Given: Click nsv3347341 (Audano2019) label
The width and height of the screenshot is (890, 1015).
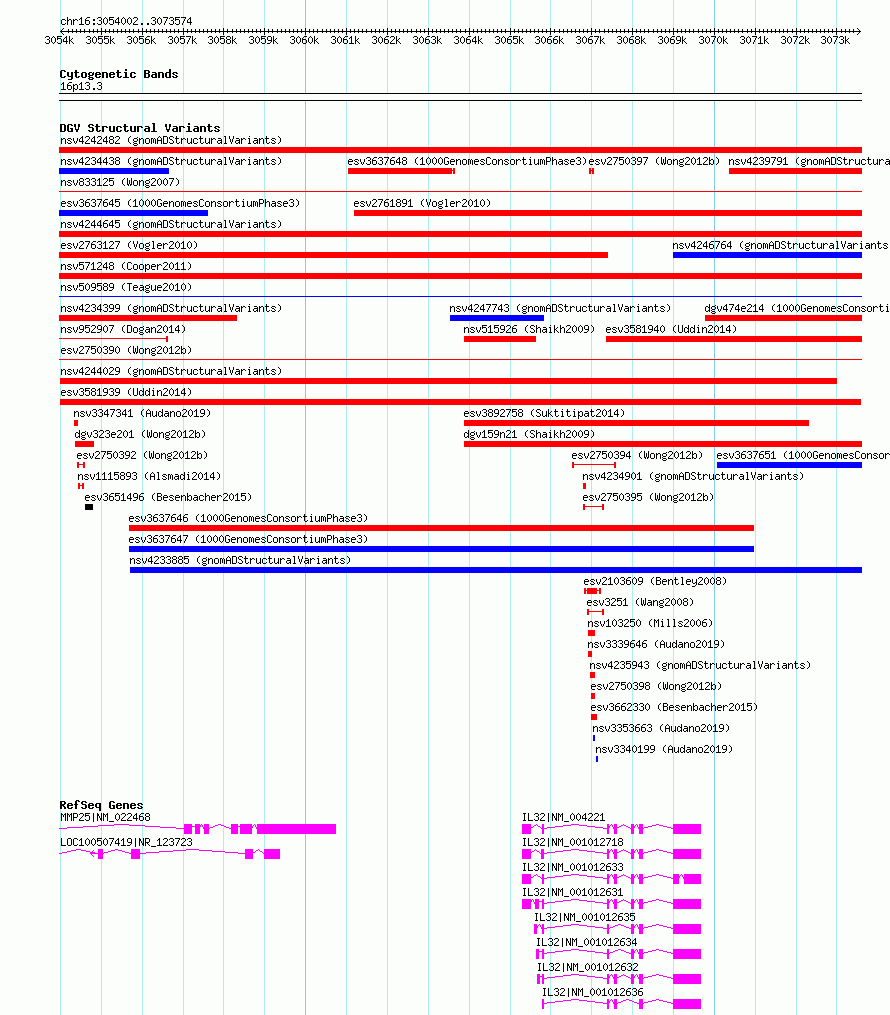Looking at the screenshot, I should click(x=142, y=414).
